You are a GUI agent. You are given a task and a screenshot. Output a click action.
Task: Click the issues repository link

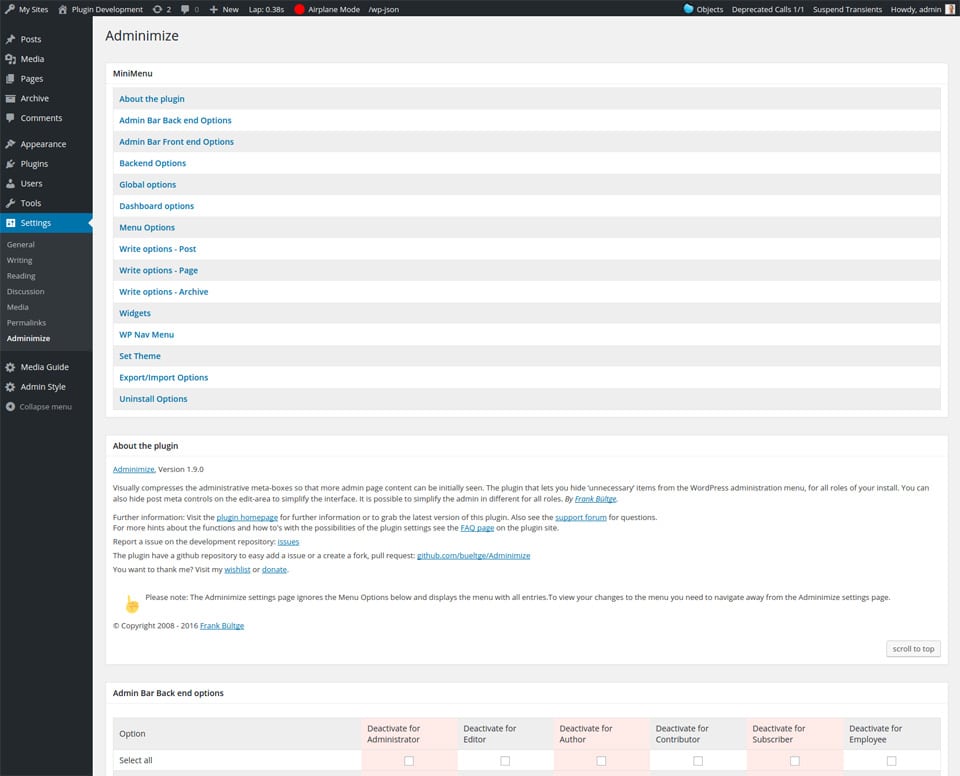pos(288,542)
